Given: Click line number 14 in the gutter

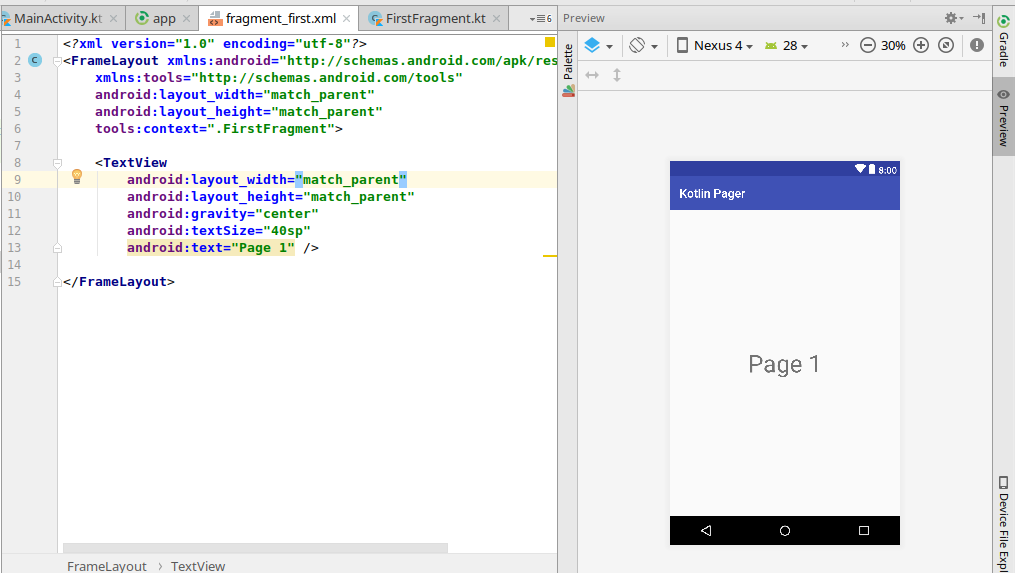Looking at the screenshot, I should pyautogui.click(x=14, y=265).
